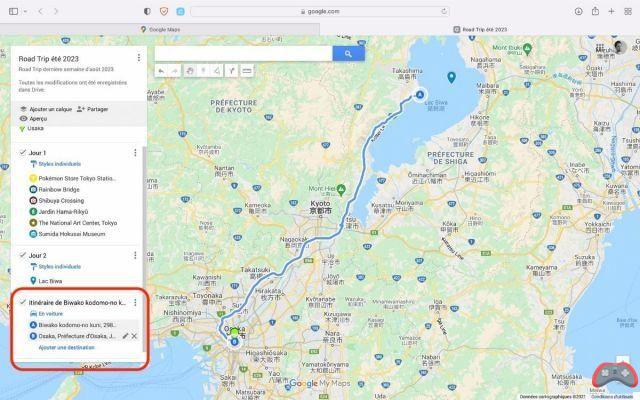640x400 pixels.
Task: Click the map description 'Road Trip dernière semaine d'août 2023'
Action: pos(67,69)
